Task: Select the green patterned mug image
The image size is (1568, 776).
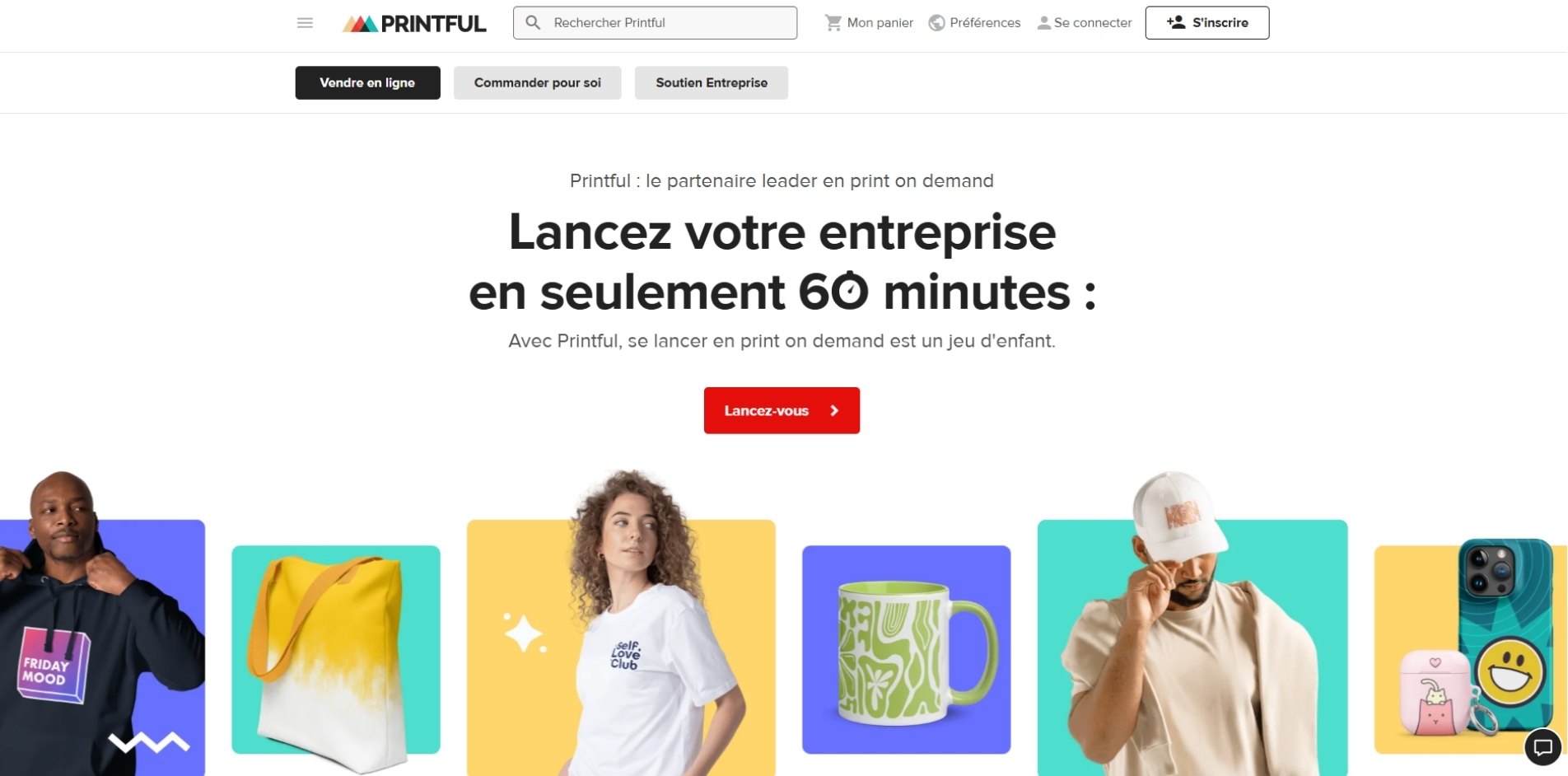Action: click(x=906, y=649)
